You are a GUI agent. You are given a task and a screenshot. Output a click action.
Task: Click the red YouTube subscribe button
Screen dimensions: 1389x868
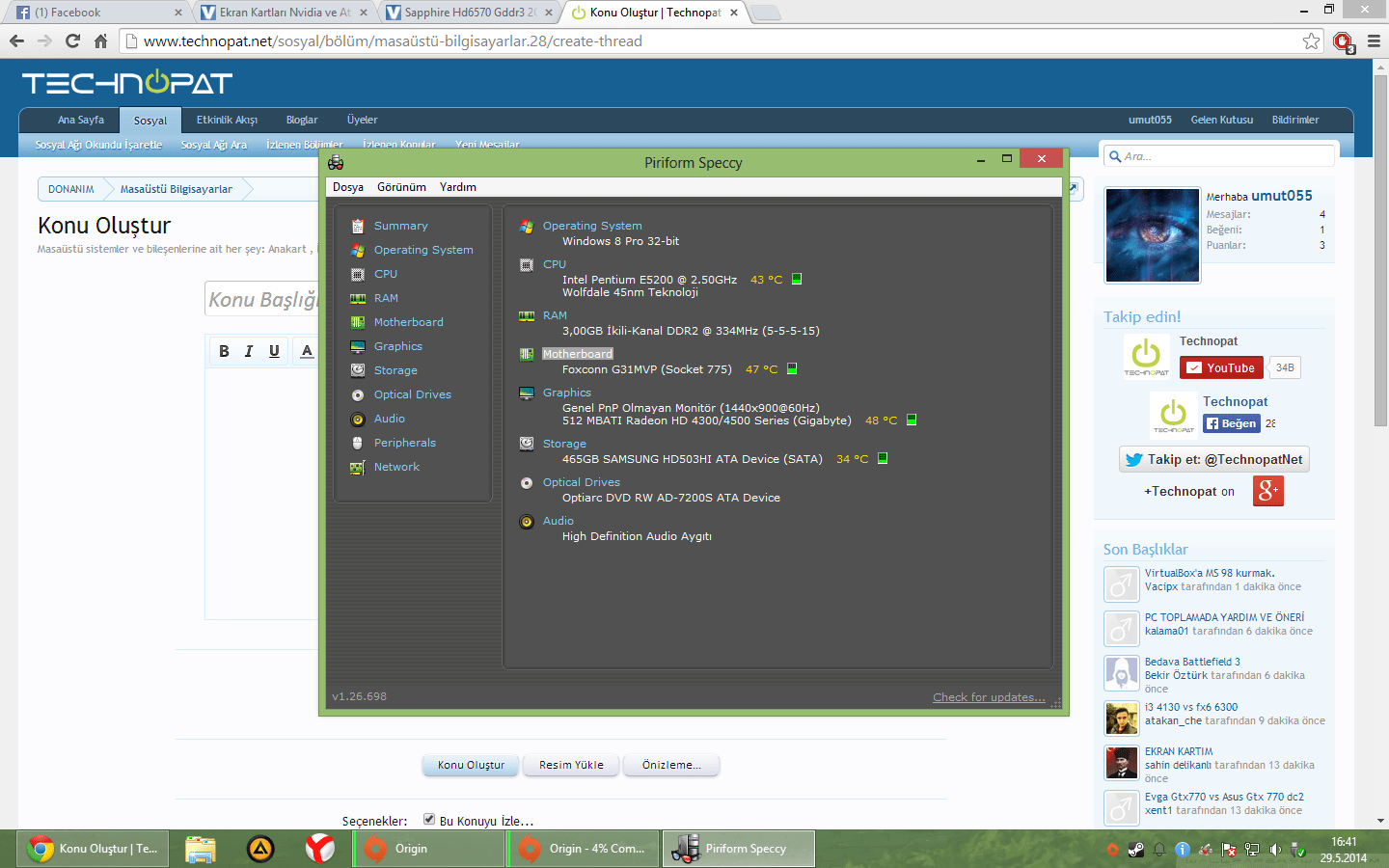click(1220, 367)
